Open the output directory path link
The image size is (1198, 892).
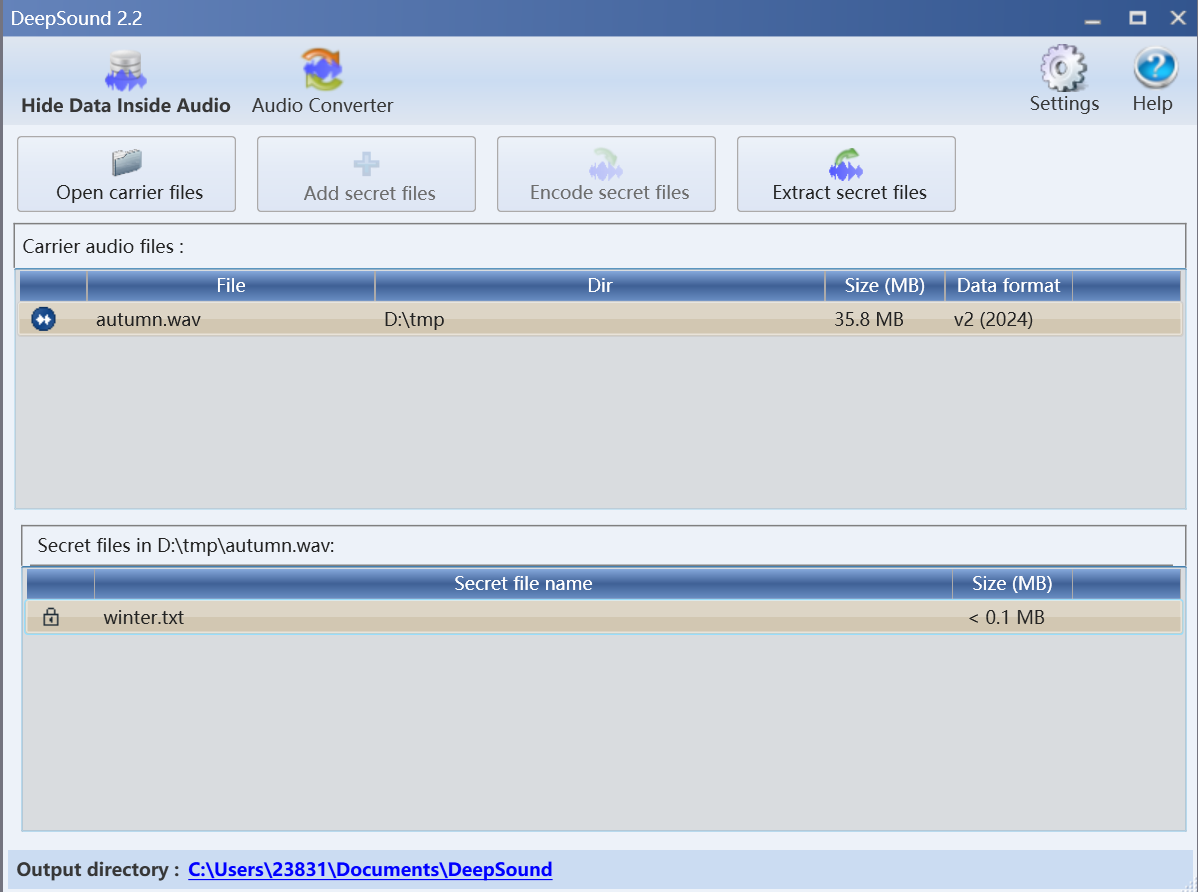tap(370, 870)
